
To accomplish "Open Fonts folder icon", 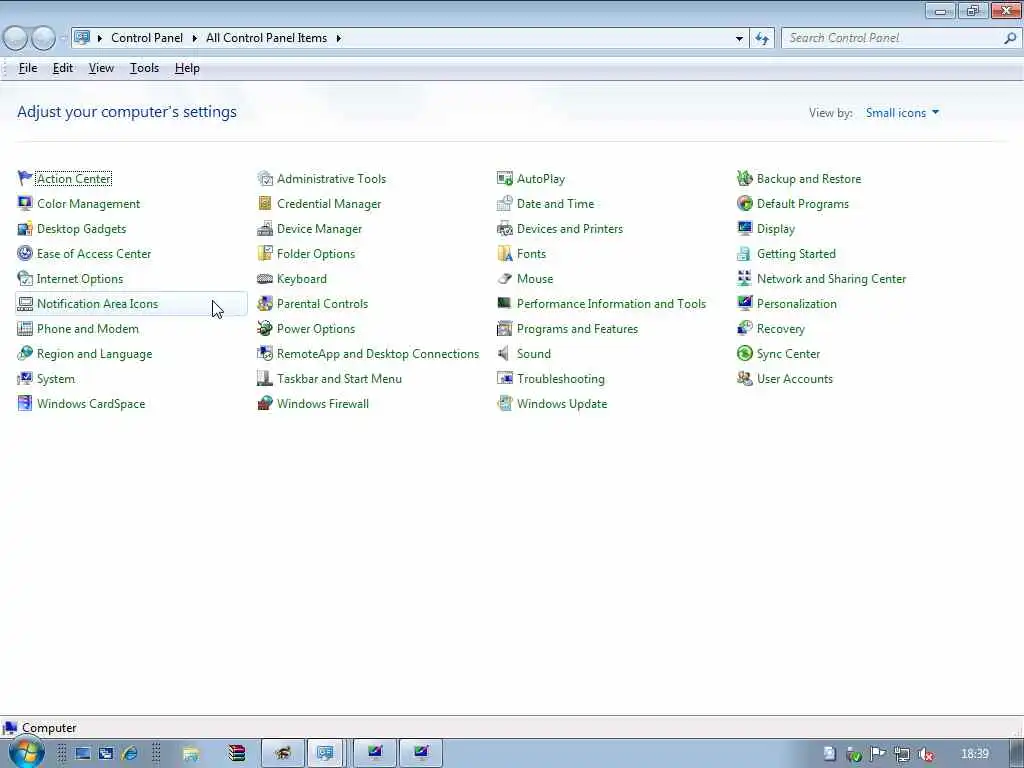I will point(505,253).
